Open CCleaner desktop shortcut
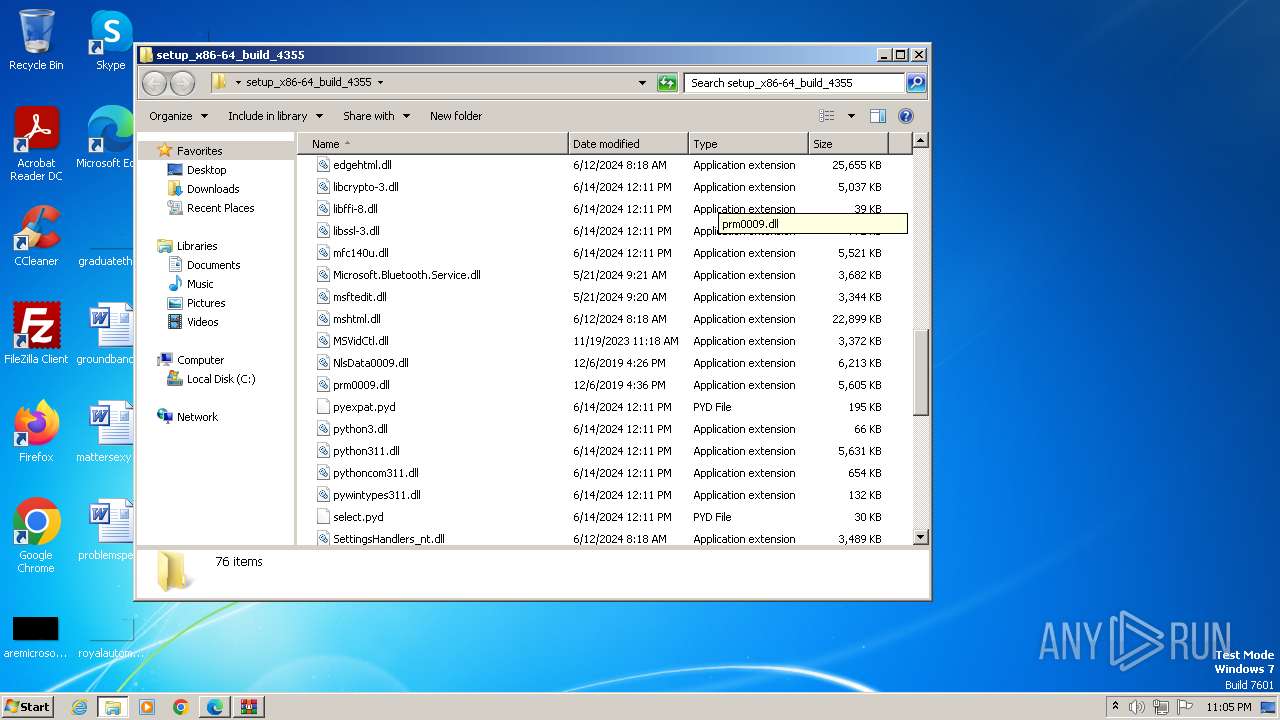Screen dimensions: 1280x720 (36, 236)
